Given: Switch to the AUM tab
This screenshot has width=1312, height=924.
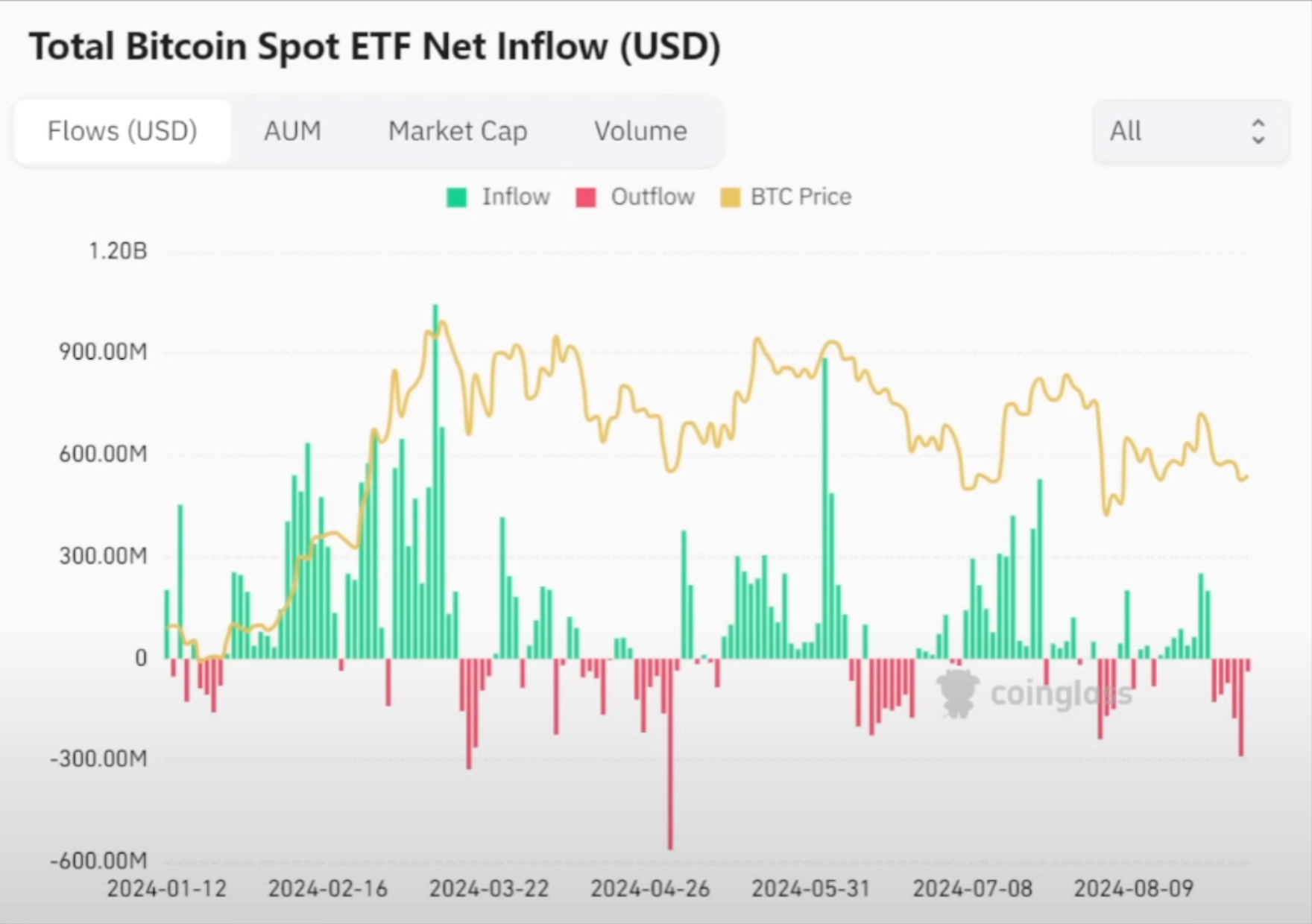Looking at the screenshot, I should point(293,131).
